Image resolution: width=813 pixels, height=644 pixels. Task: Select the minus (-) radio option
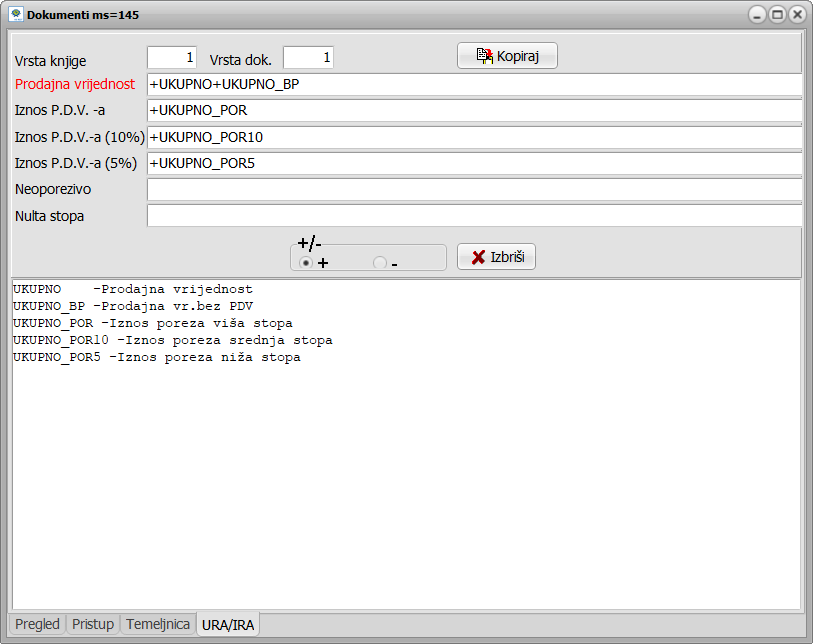(x=380, y=263)
